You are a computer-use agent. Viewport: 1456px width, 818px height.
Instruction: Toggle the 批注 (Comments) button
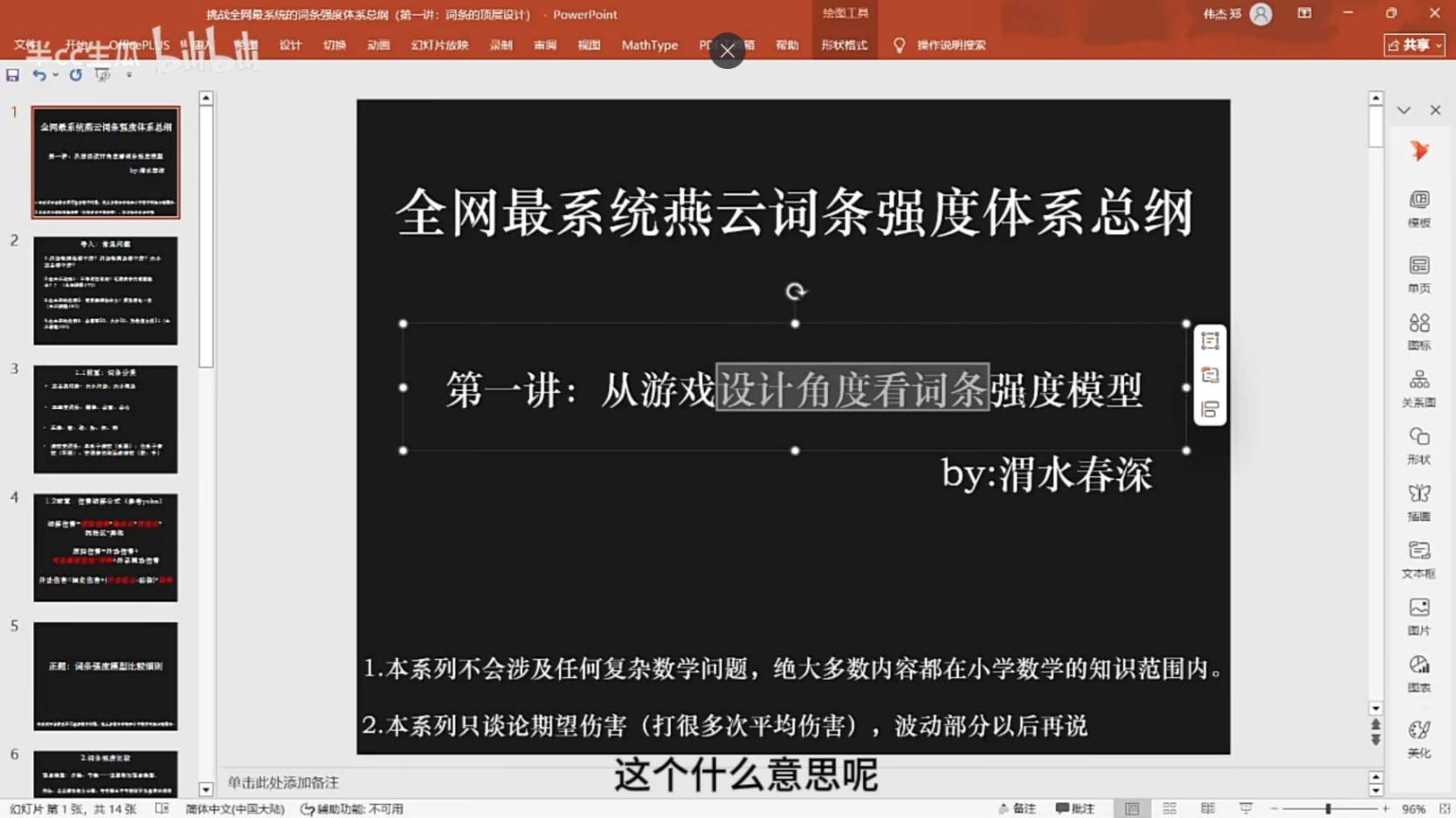(1075, 809)
